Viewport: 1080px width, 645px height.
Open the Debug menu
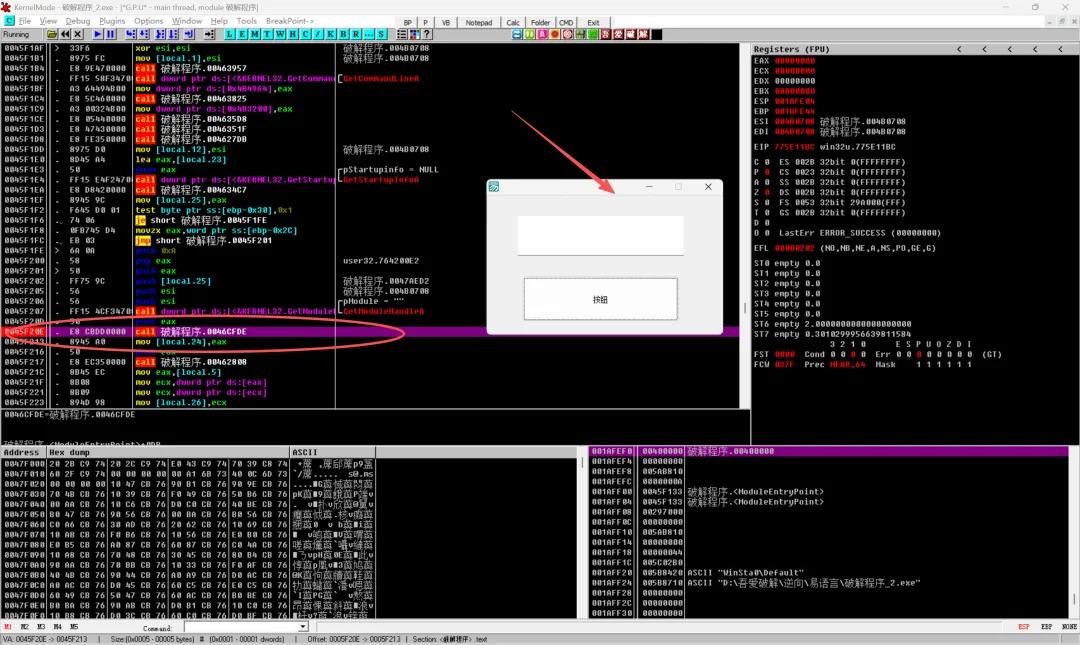[78, 21]
